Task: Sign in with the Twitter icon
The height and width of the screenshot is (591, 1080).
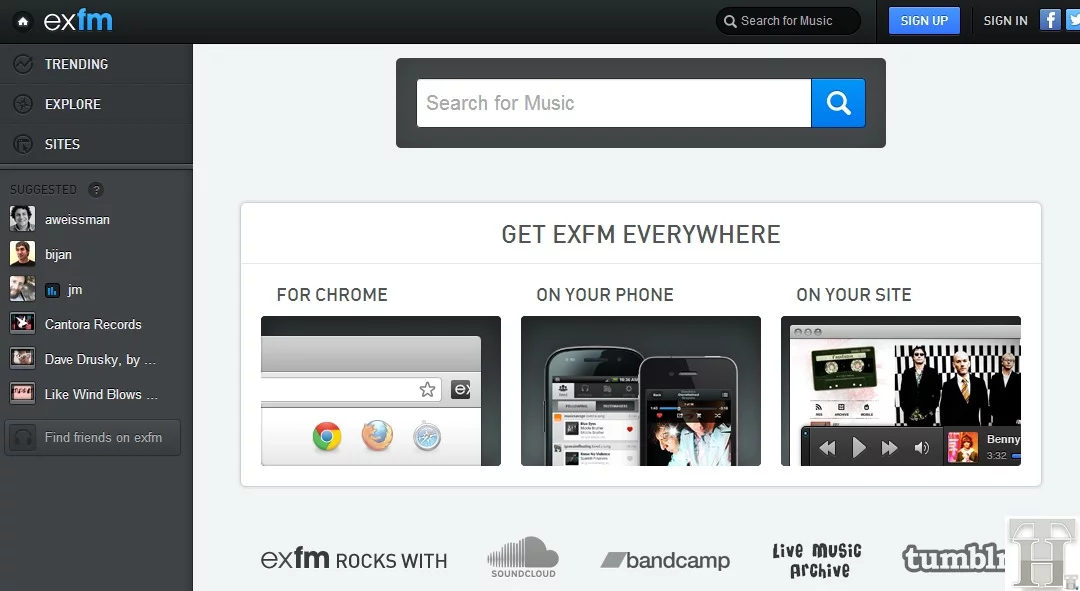Action: (1073, 19)
